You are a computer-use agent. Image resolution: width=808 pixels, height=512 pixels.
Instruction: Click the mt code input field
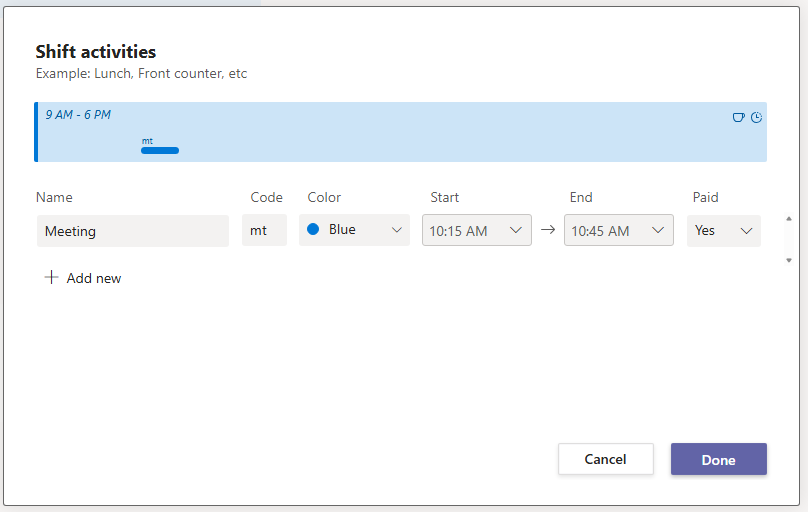(264, 230)
